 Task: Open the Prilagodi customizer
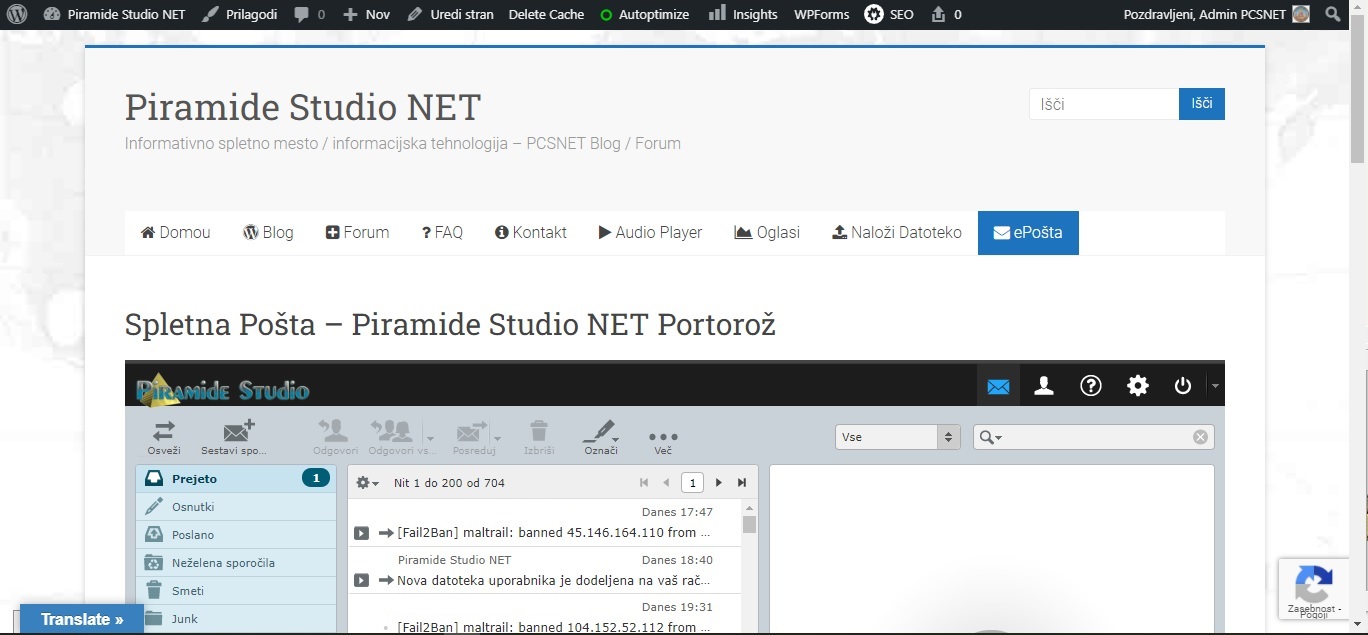(238, 14)
